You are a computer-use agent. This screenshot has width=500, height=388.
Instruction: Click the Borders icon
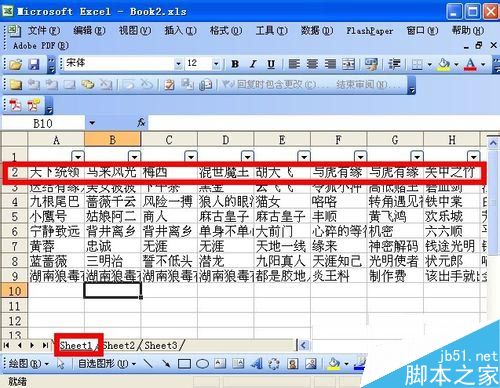418,64
